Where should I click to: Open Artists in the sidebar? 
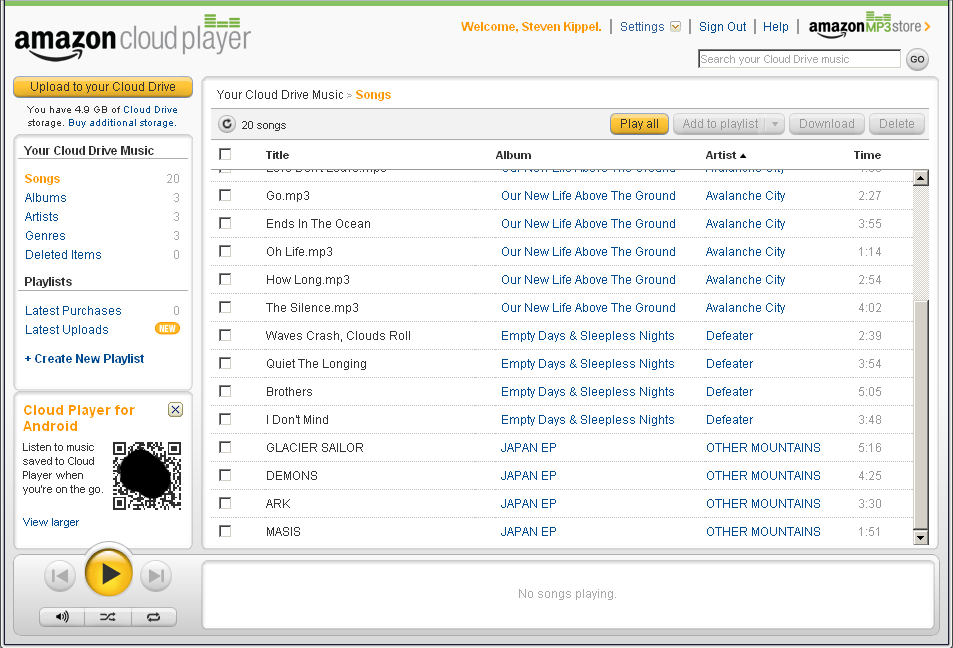click(41, 216)
